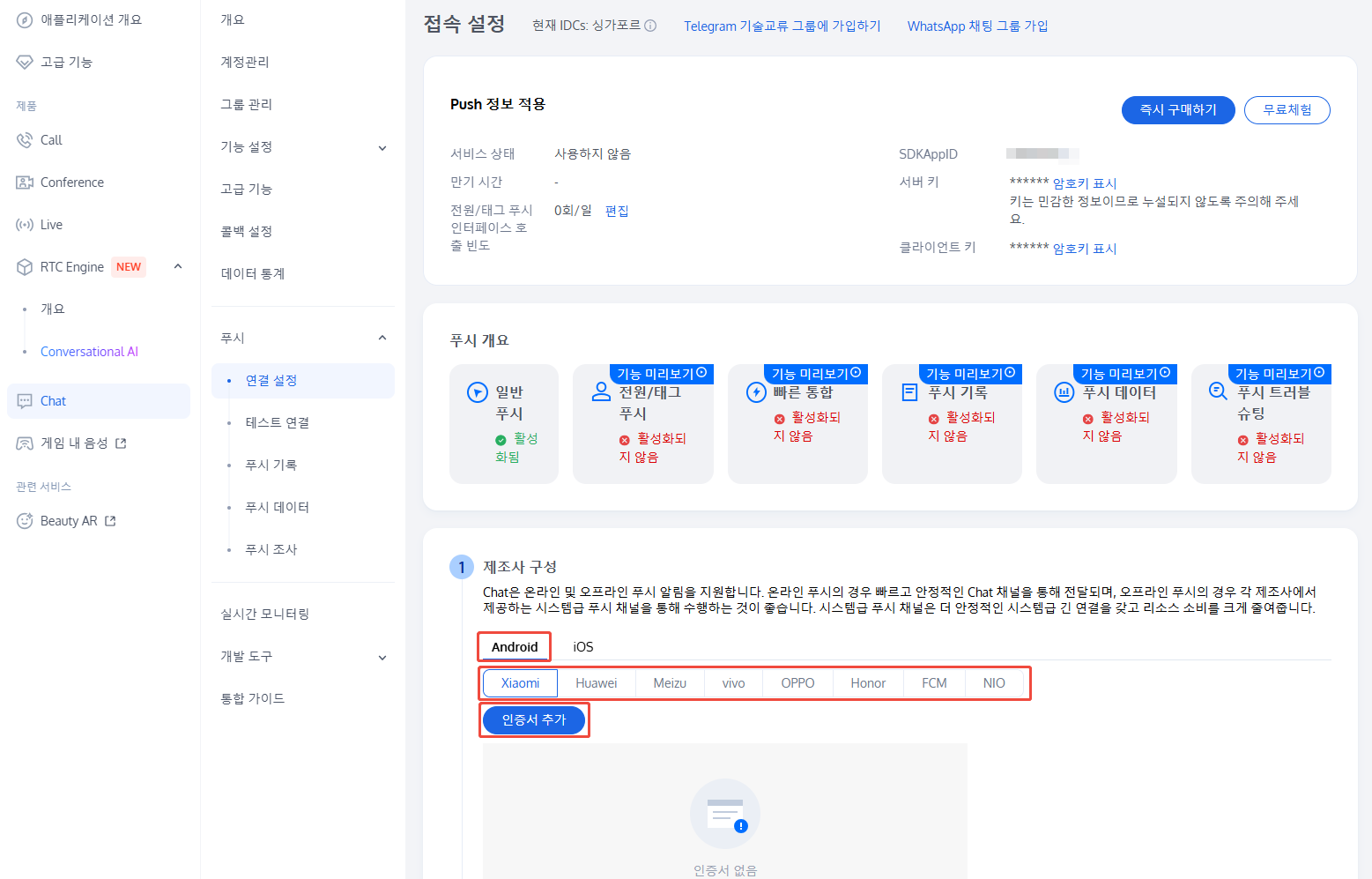Image resolution: width=1372 pixels, height=879 pixels.
Task: Click the Chat bubble icon in sidebar
Action: 25,401
